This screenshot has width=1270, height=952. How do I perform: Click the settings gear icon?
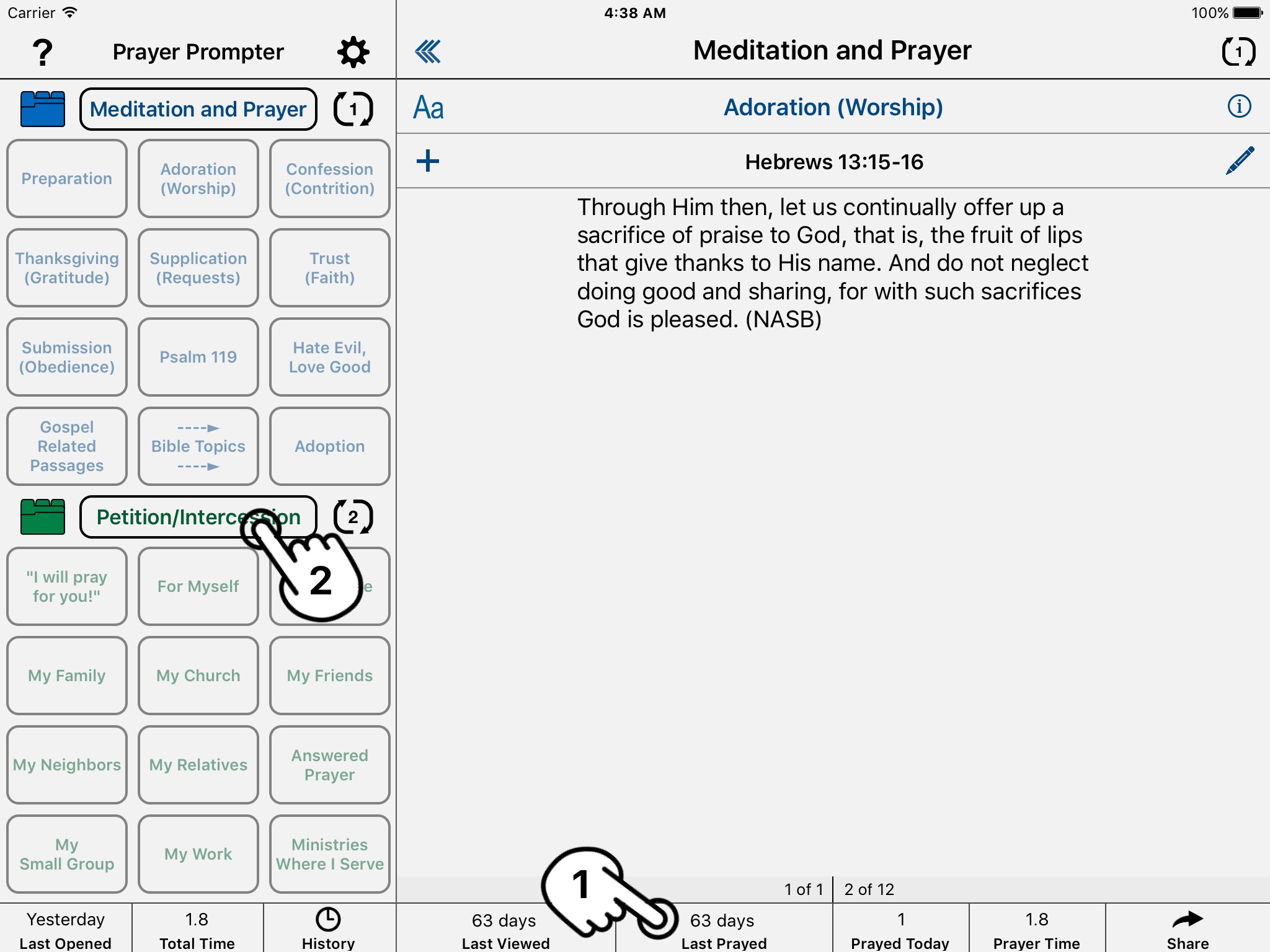(x=355, y=50)
